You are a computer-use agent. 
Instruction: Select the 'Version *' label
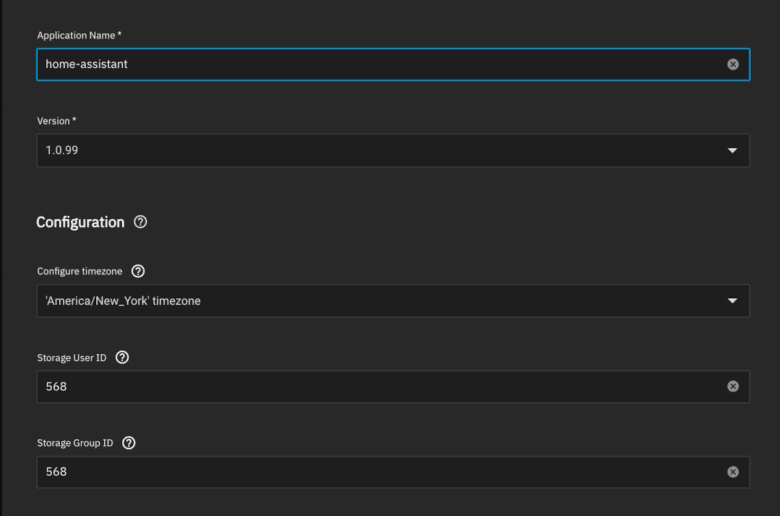click(56, 121)
